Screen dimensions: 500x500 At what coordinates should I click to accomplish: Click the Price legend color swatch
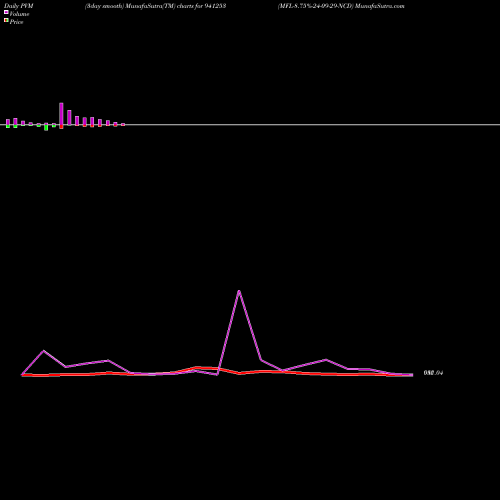pyautogui.click(x=6, y=20)
